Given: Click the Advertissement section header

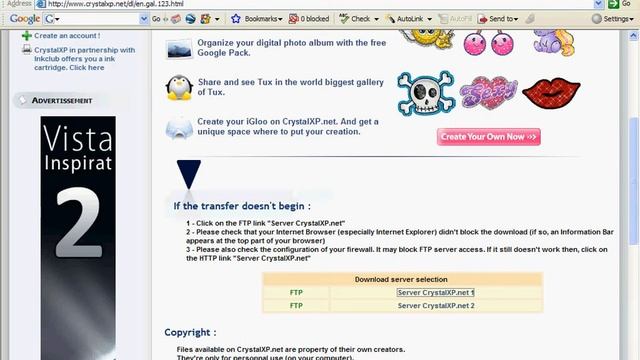Looking at the screenshot, I should pyautogui.click(x=62, y=100).
